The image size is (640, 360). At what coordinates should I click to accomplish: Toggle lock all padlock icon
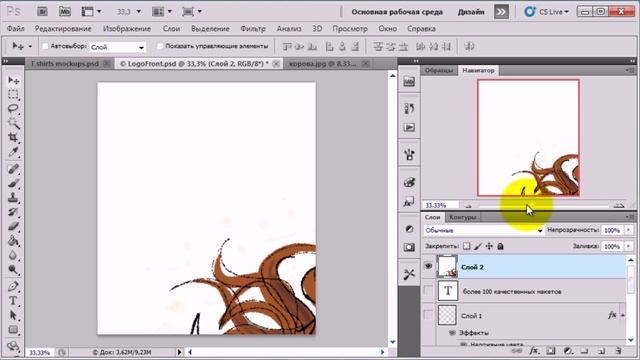(500, 246)
